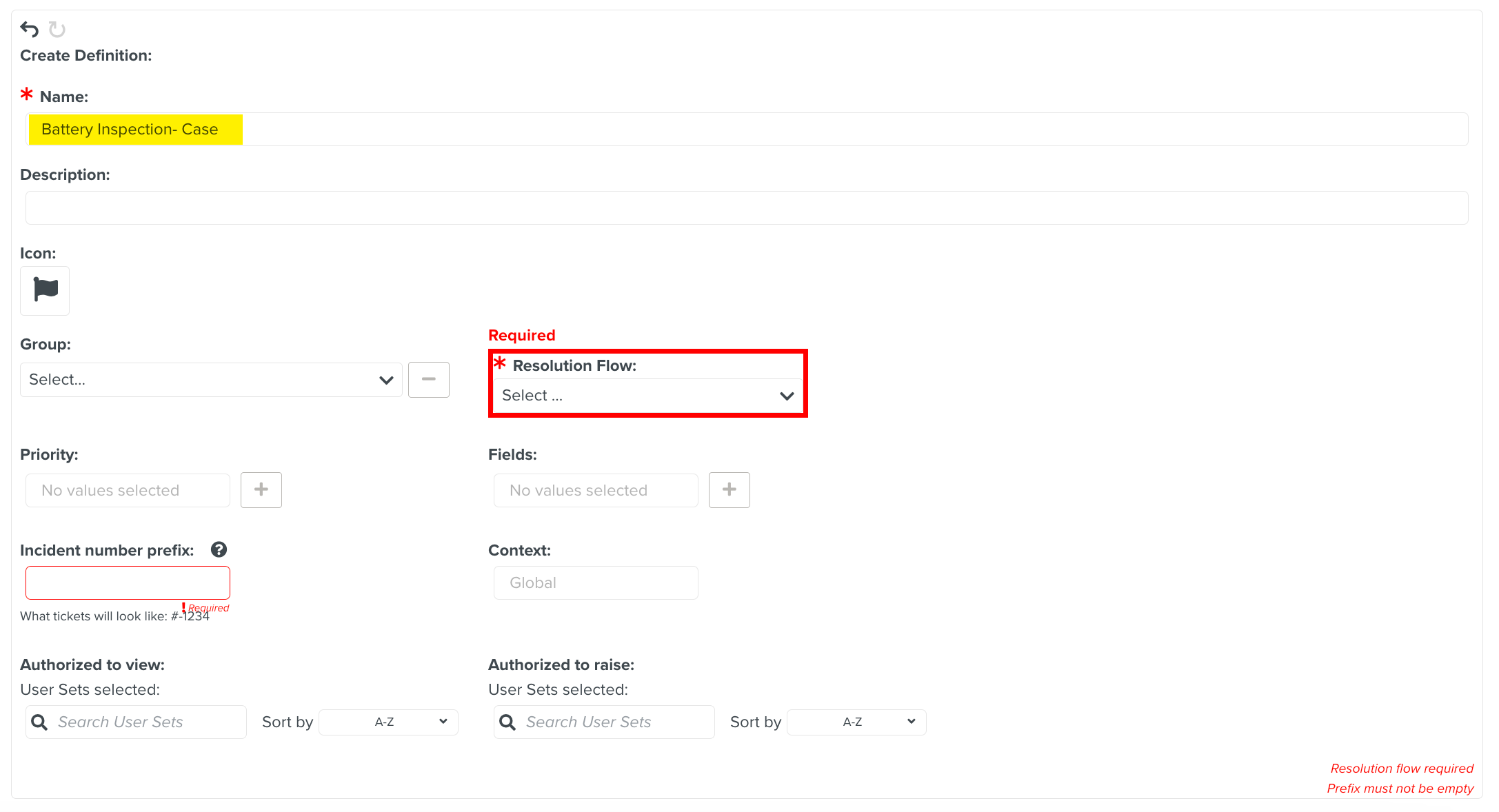
Task: Click the Priority No values selected box
Action: [x=128, y=490]
